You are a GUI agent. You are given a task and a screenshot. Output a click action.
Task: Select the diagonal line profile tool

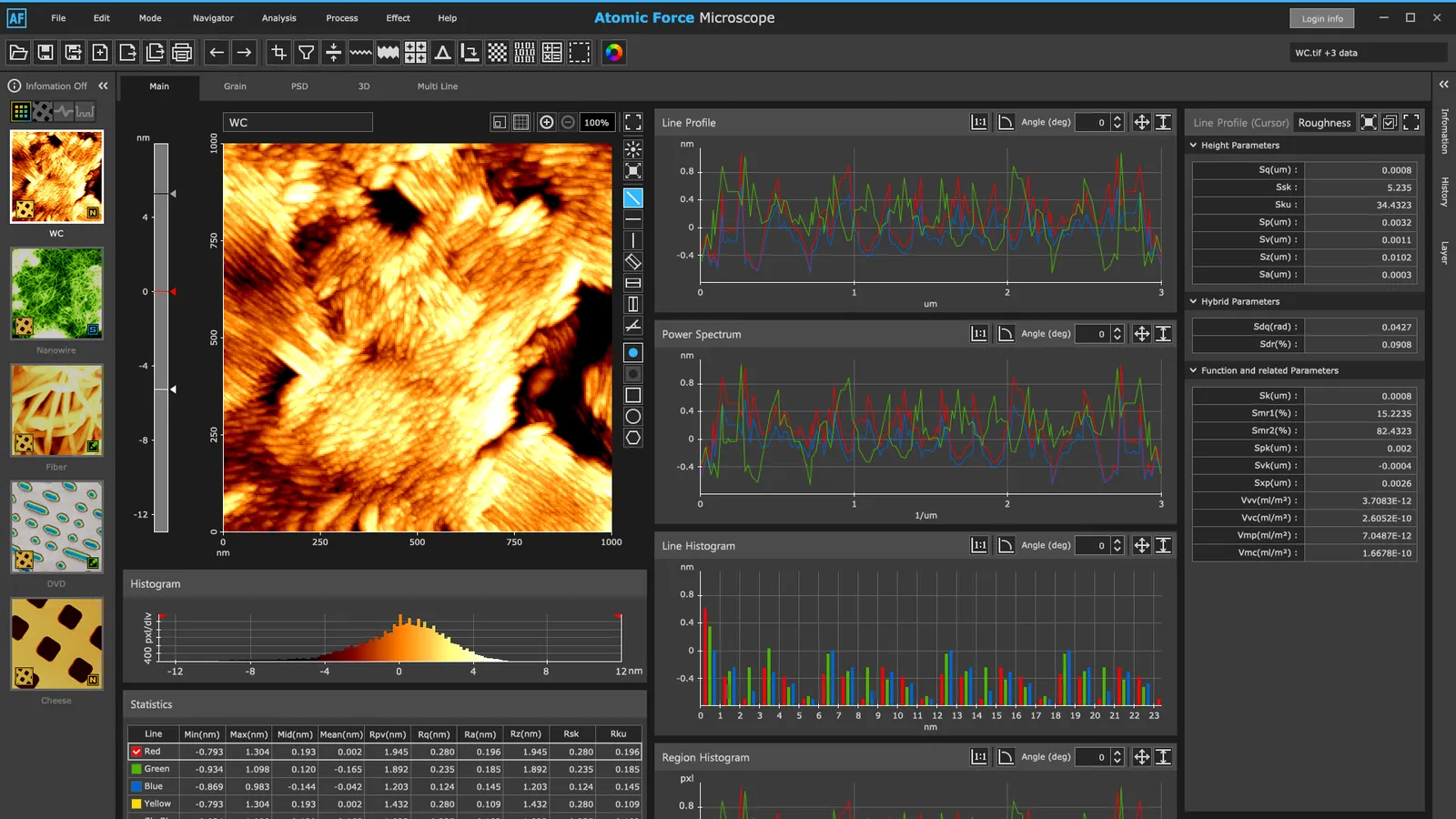[x=633, y=197]
